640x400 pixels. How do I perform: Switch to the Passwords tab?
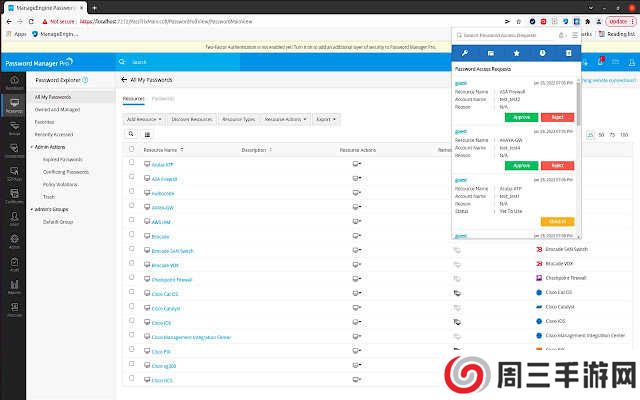click(163, 98)
